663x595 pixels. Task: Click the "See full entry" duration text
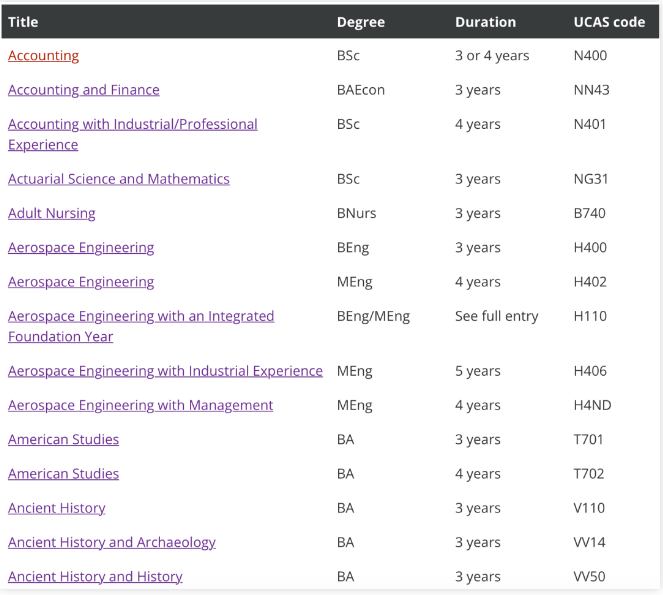[496, 316]
